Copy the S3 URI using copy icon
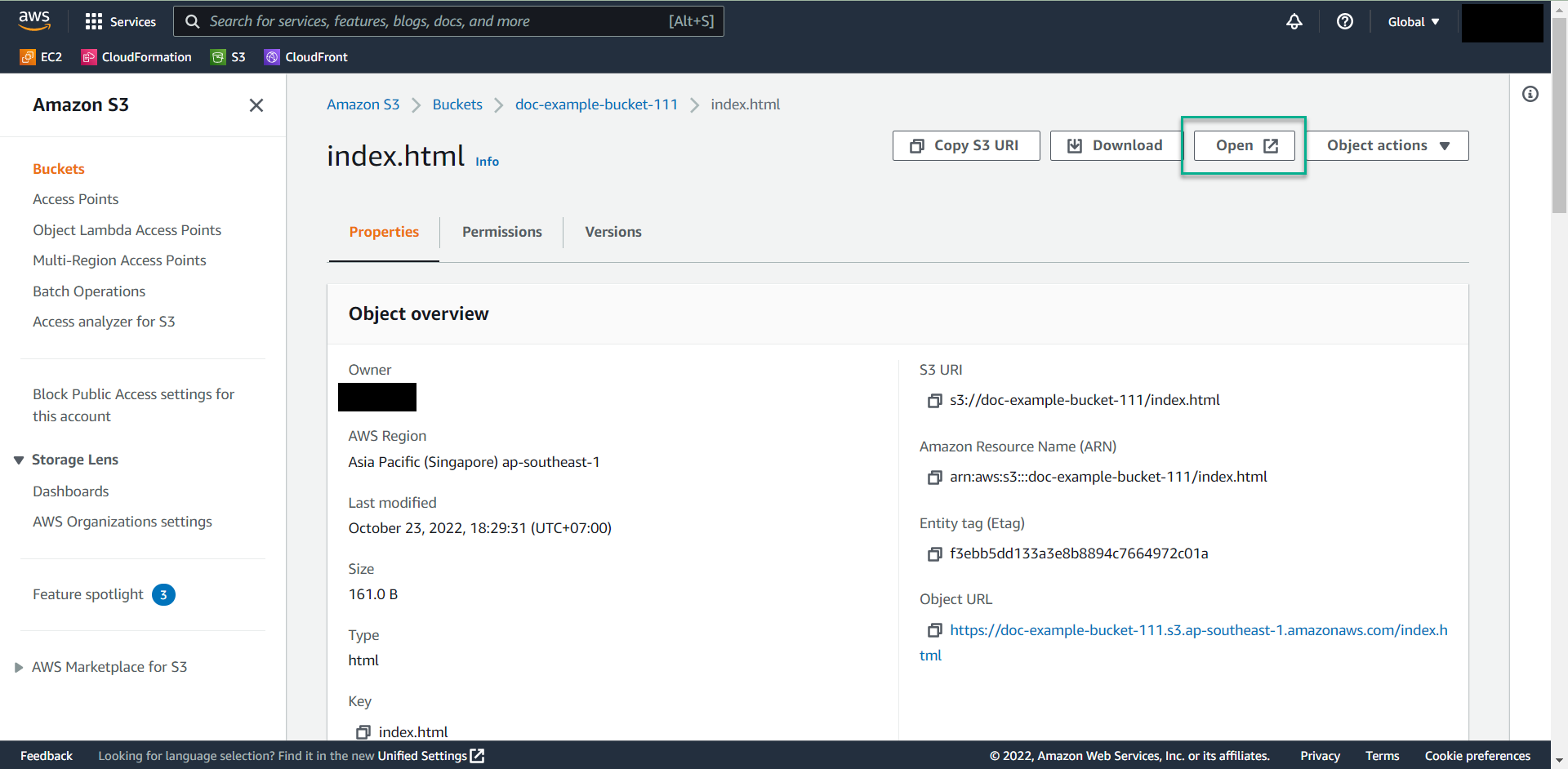 click(x=934, y=401)
